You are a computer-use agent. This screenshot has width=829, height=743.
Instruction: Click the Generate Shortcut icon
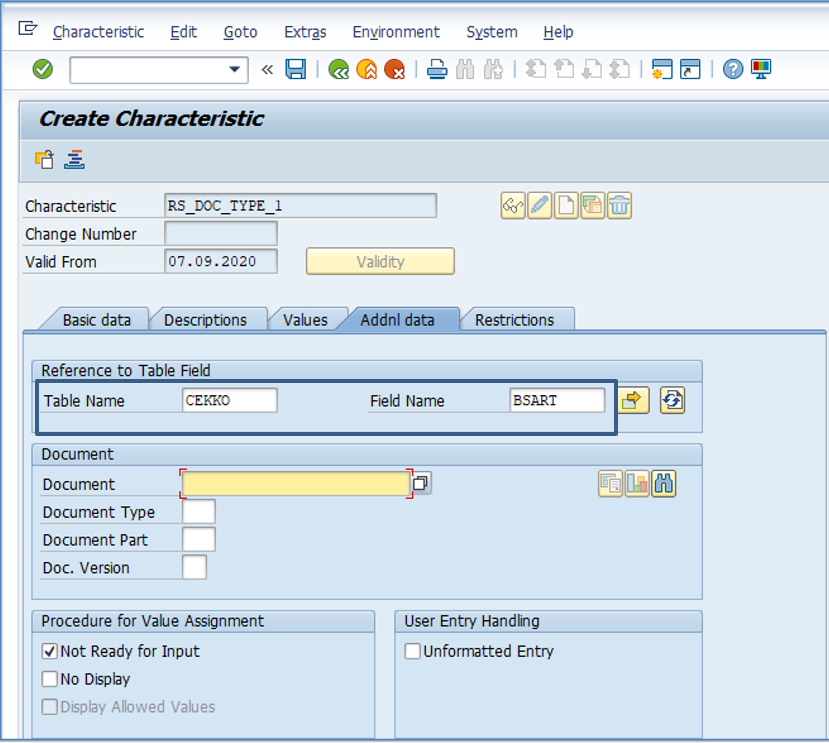[x=690, y=69]
